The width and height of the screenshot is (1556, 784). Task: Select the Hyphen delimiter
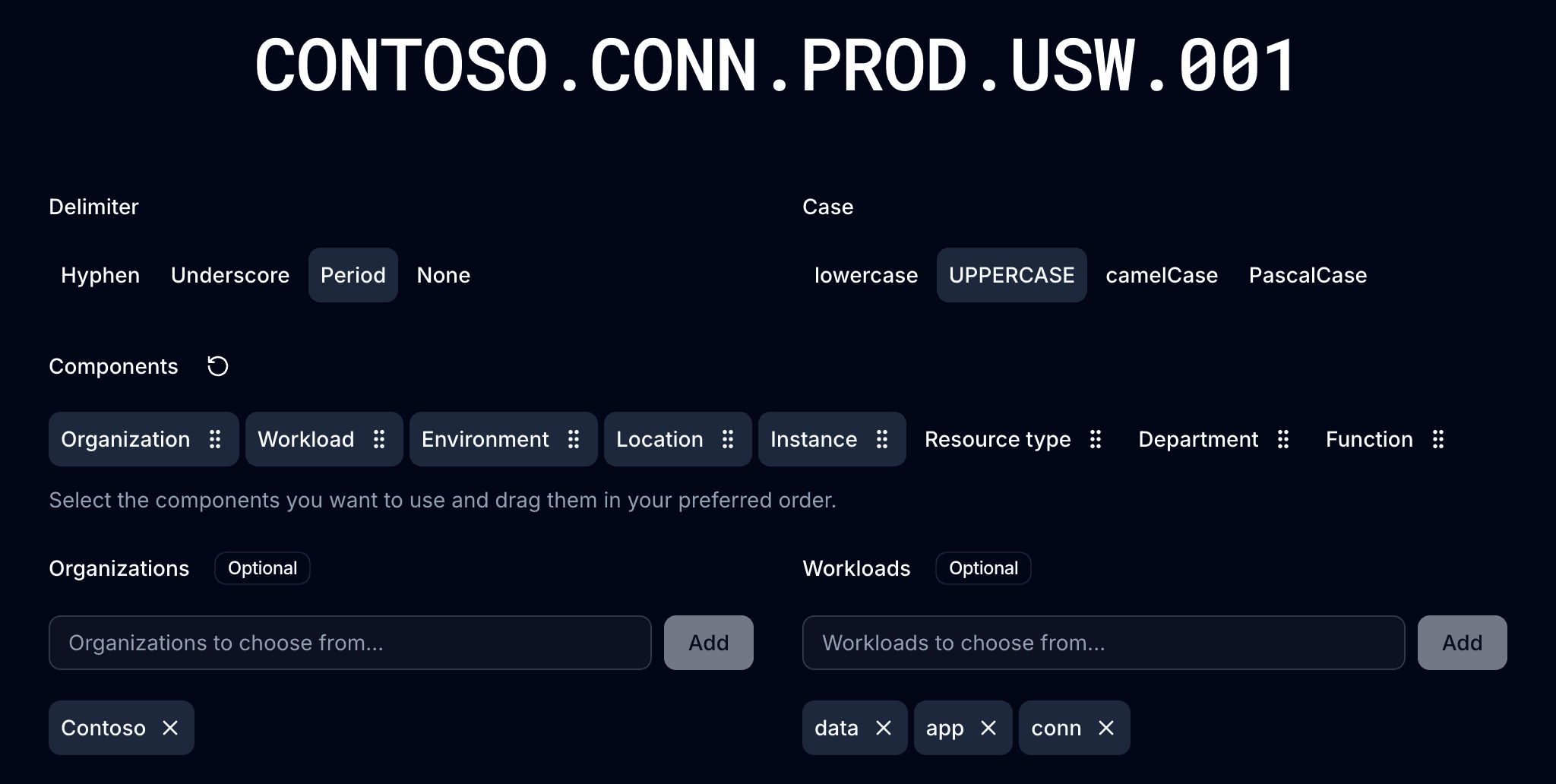[x=100, y=275]
